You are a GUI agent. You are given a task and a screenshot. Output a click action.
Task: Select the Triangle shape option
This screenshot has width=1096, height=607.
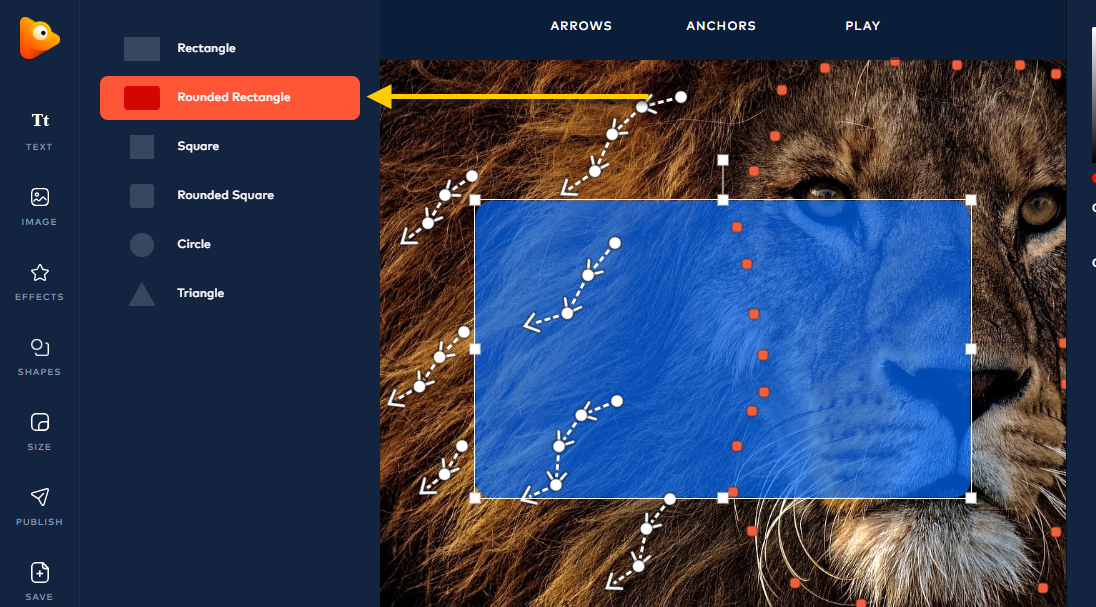[x=230, y=293]
